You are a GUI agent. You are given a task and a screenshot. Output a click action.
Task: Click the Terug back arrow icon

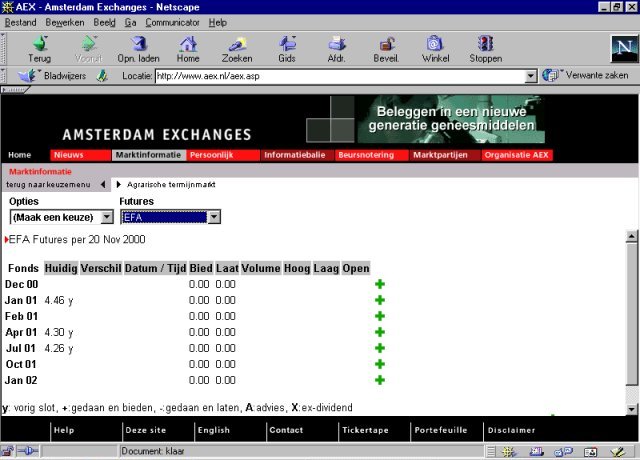point(40,43)
